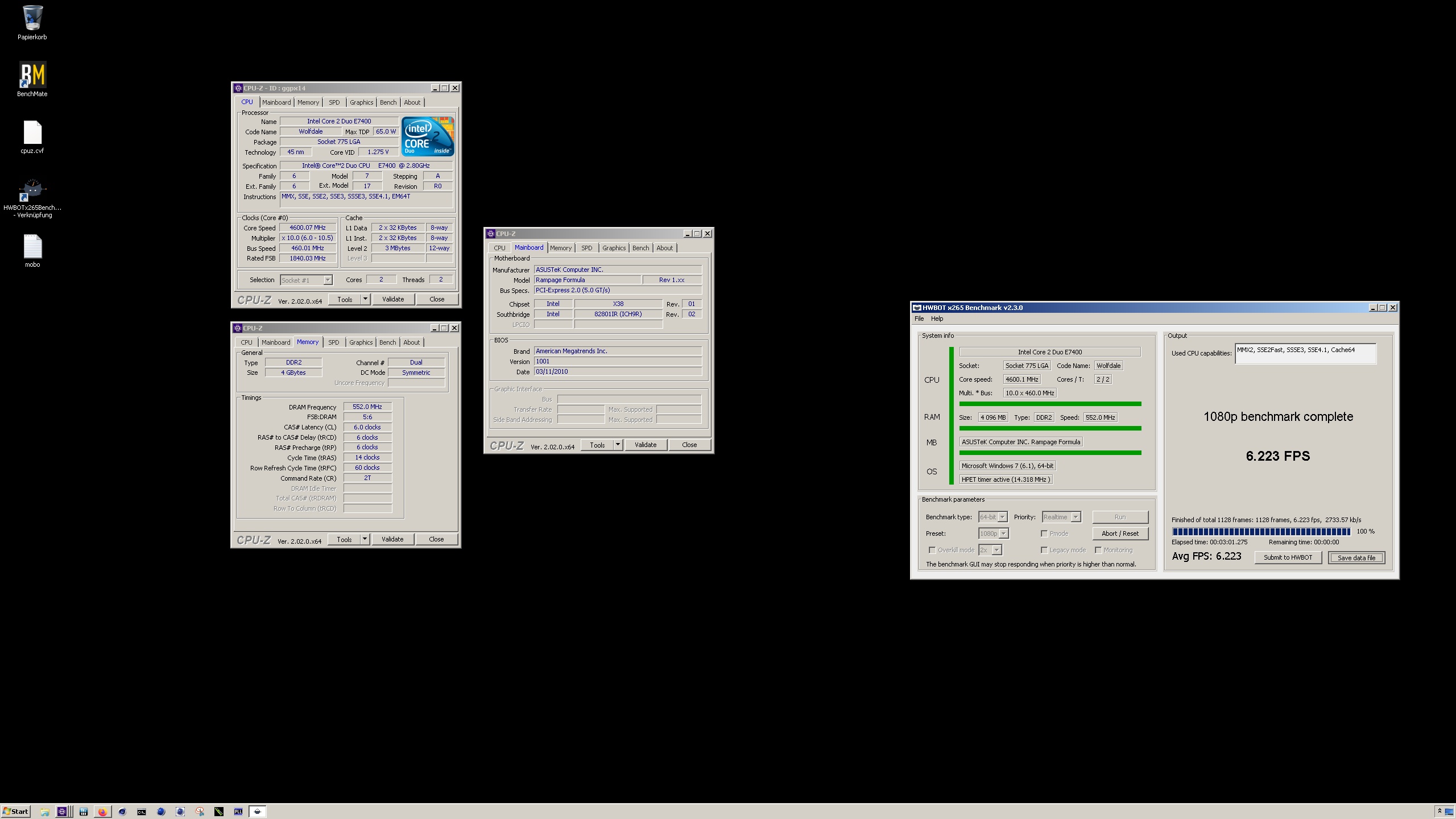Click the benchmark progress bar at 100 %
The width and height of the screenshot is (1456, 819).
(1261, 532)
